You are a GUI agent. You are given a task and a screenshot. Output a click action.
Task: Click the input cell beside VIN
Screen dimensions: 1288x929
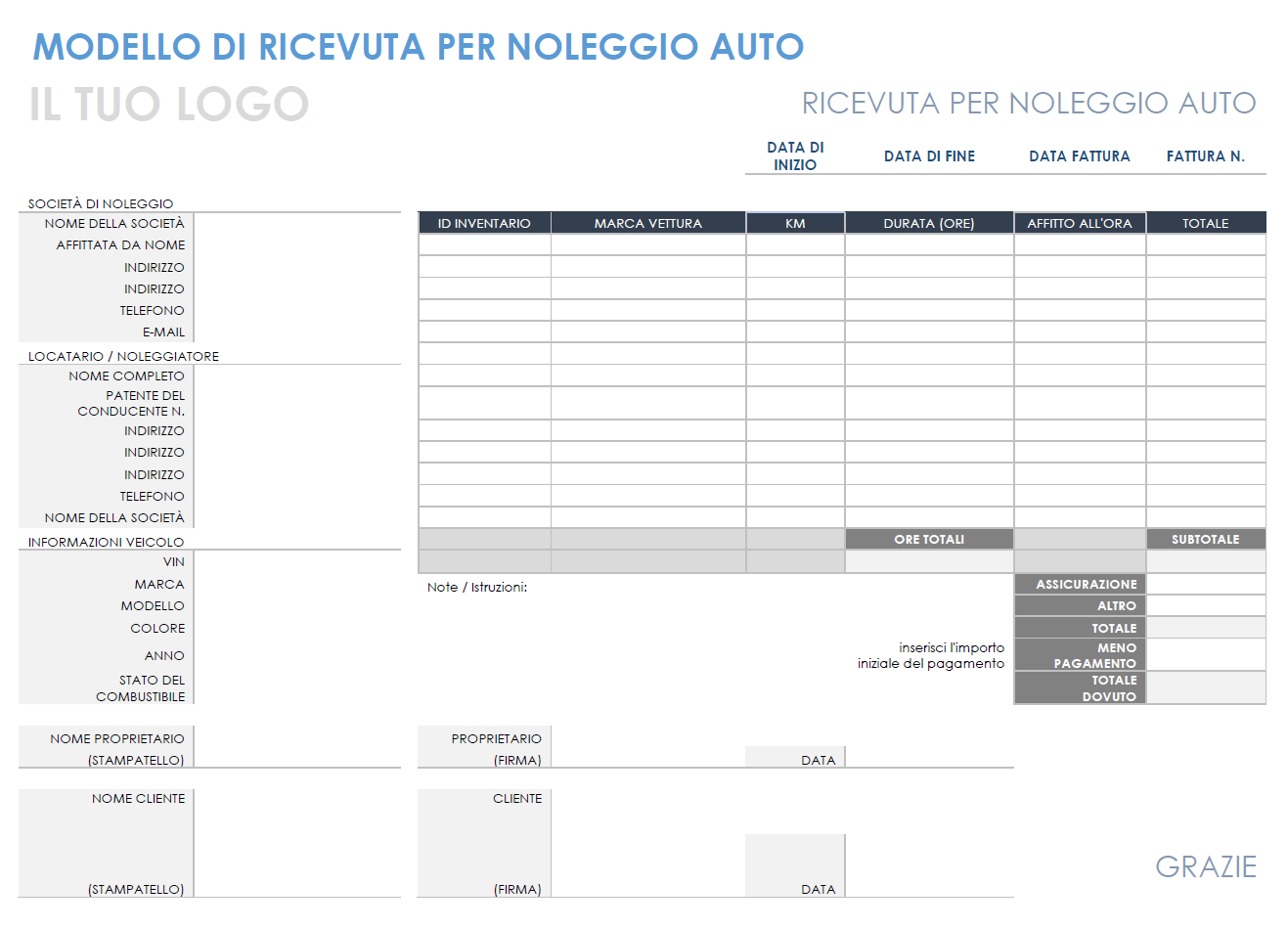(297, 561)
